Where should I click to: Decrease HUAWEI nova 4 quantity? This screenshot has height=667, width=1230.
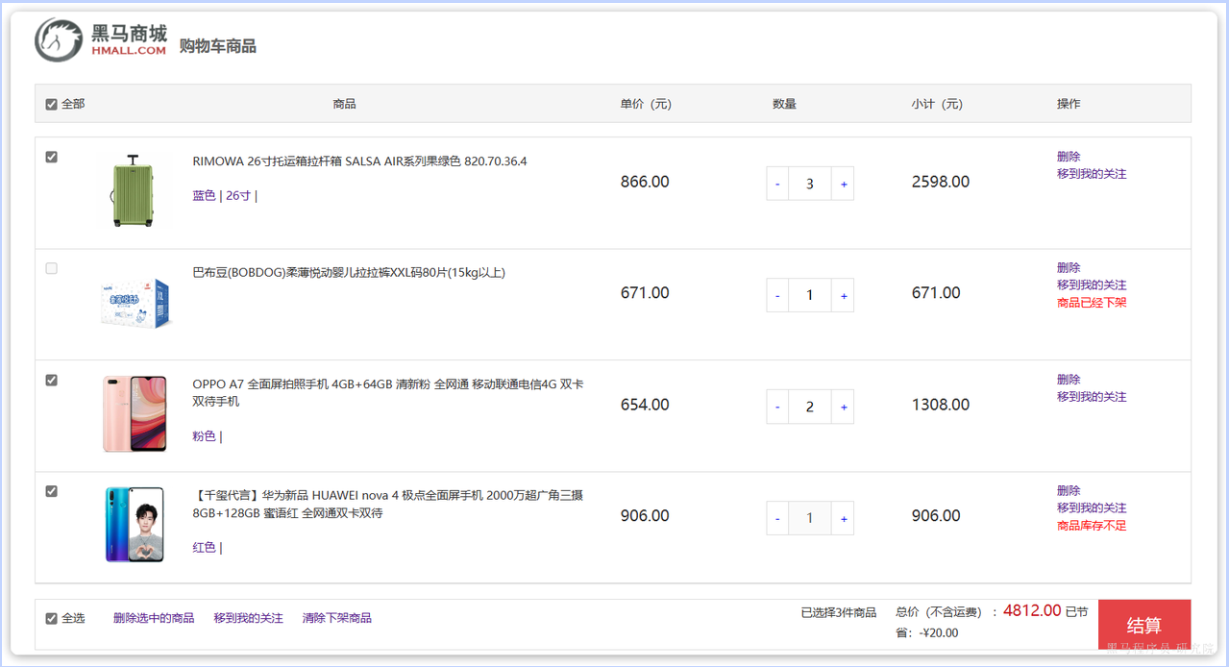pos(777,519)
